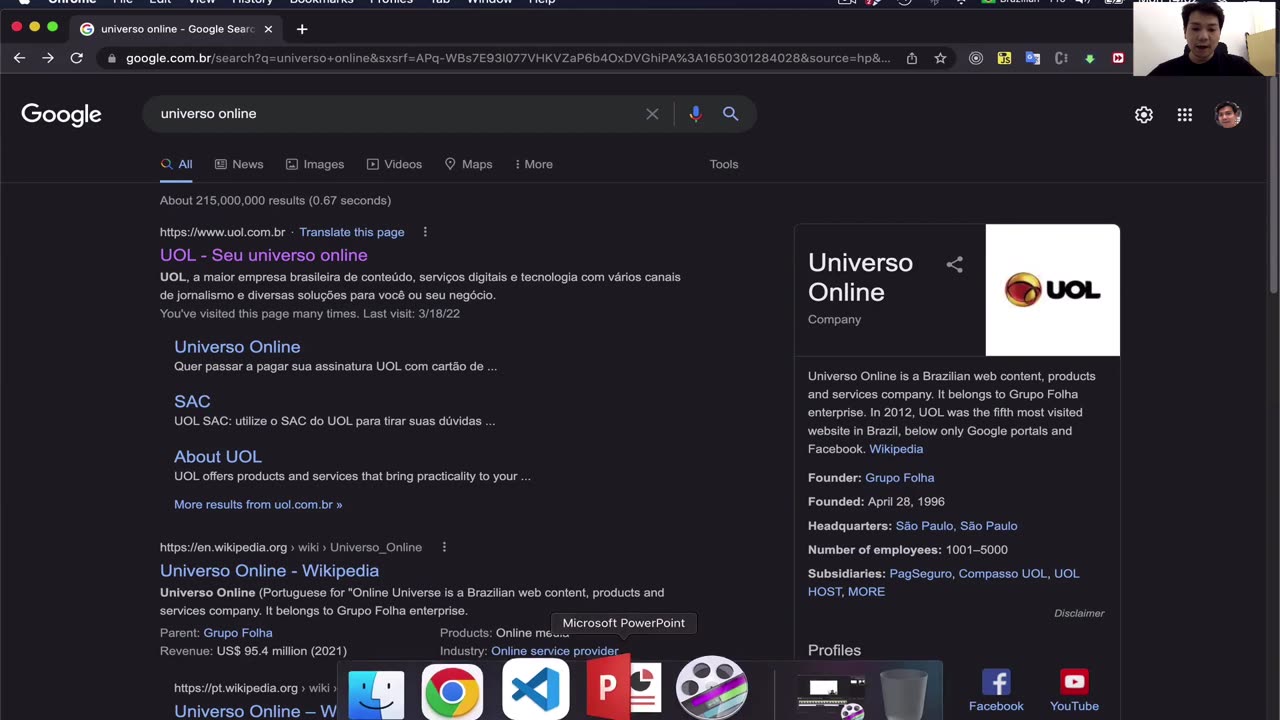Open the About UOL sitelink
This screenshot has height=720, width=1280.
tap(217, 457)
